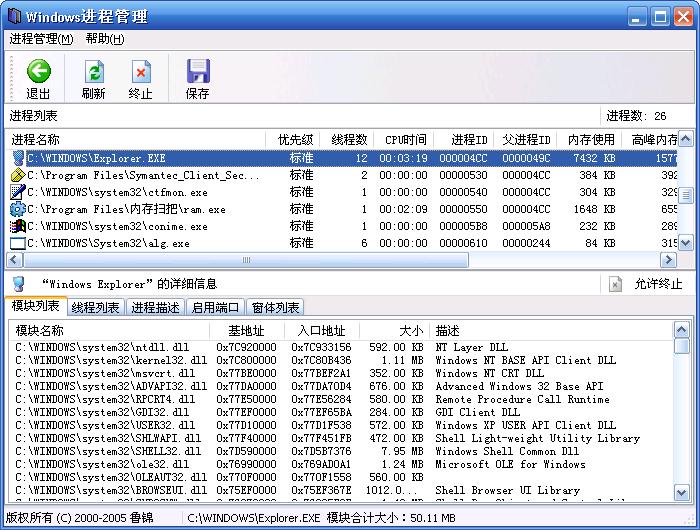The height and width of the screenshot is (530, 700).
Task: Click the ram.exe gear icon
Action: click(17, 209)
